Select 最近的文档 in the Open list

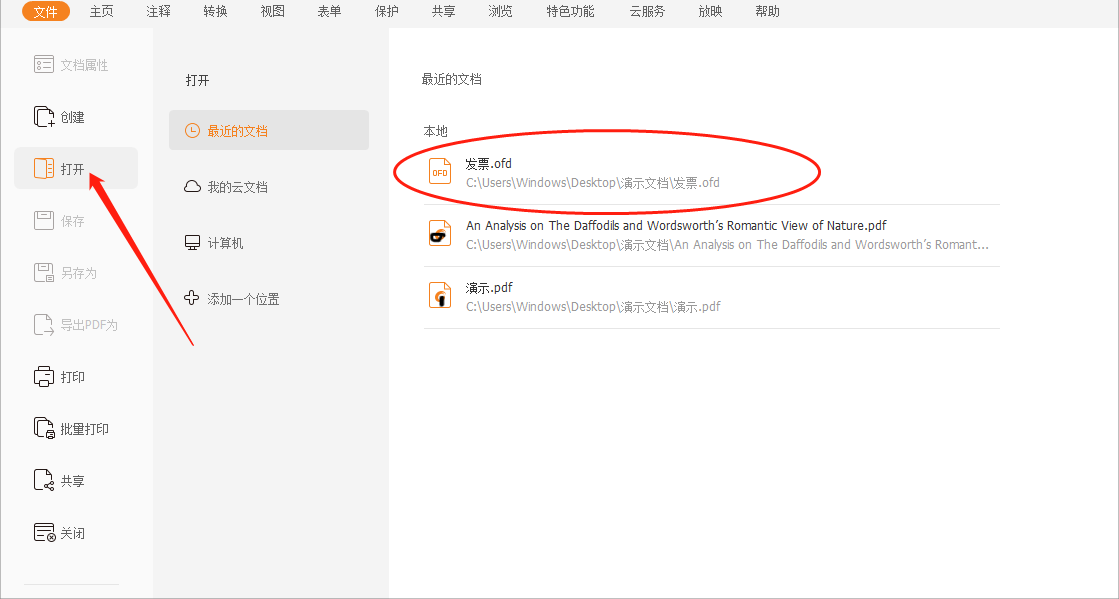tap(239, 129)
